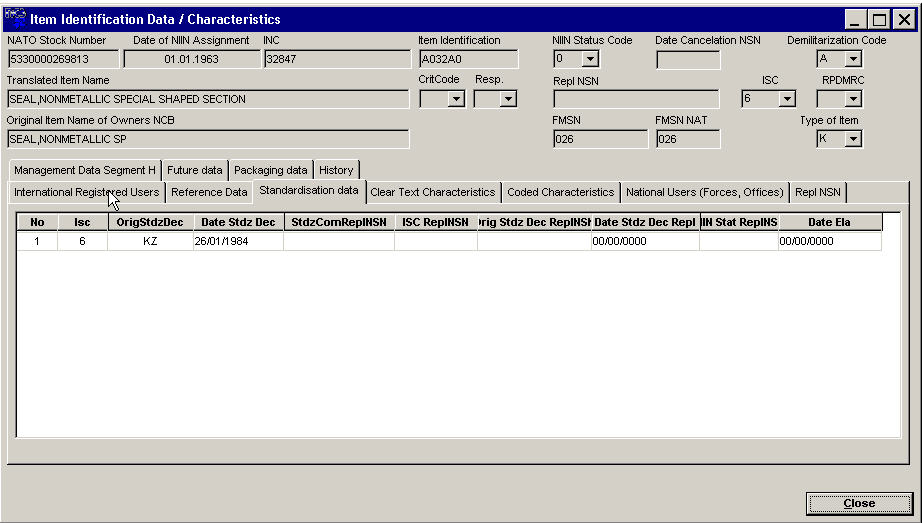The image size is (922, 523).
Task: Click the FMSN NAT field
Action: [688, 139]
